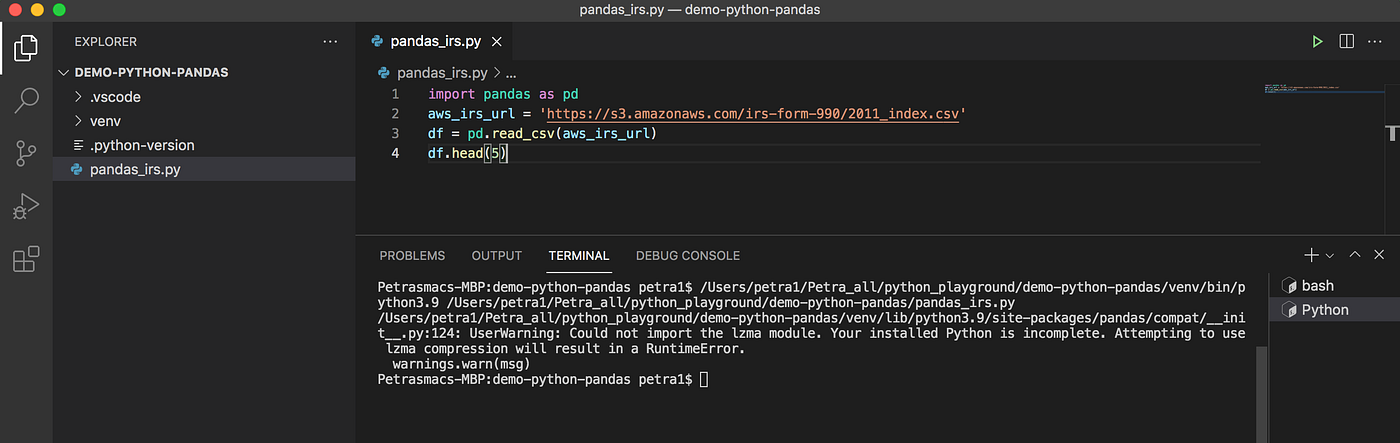Open the Run and Debug view
Viewport: 1400px width, 443px height.
[x=26, y=206]
